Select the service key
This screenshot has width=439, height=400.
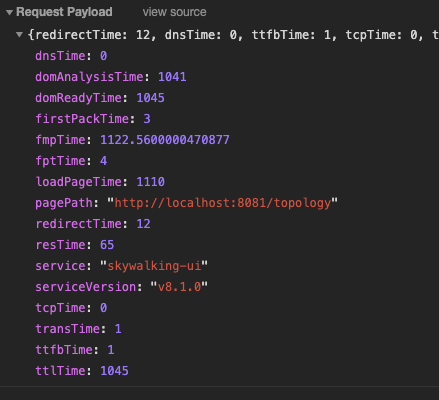tap(60, 266)
